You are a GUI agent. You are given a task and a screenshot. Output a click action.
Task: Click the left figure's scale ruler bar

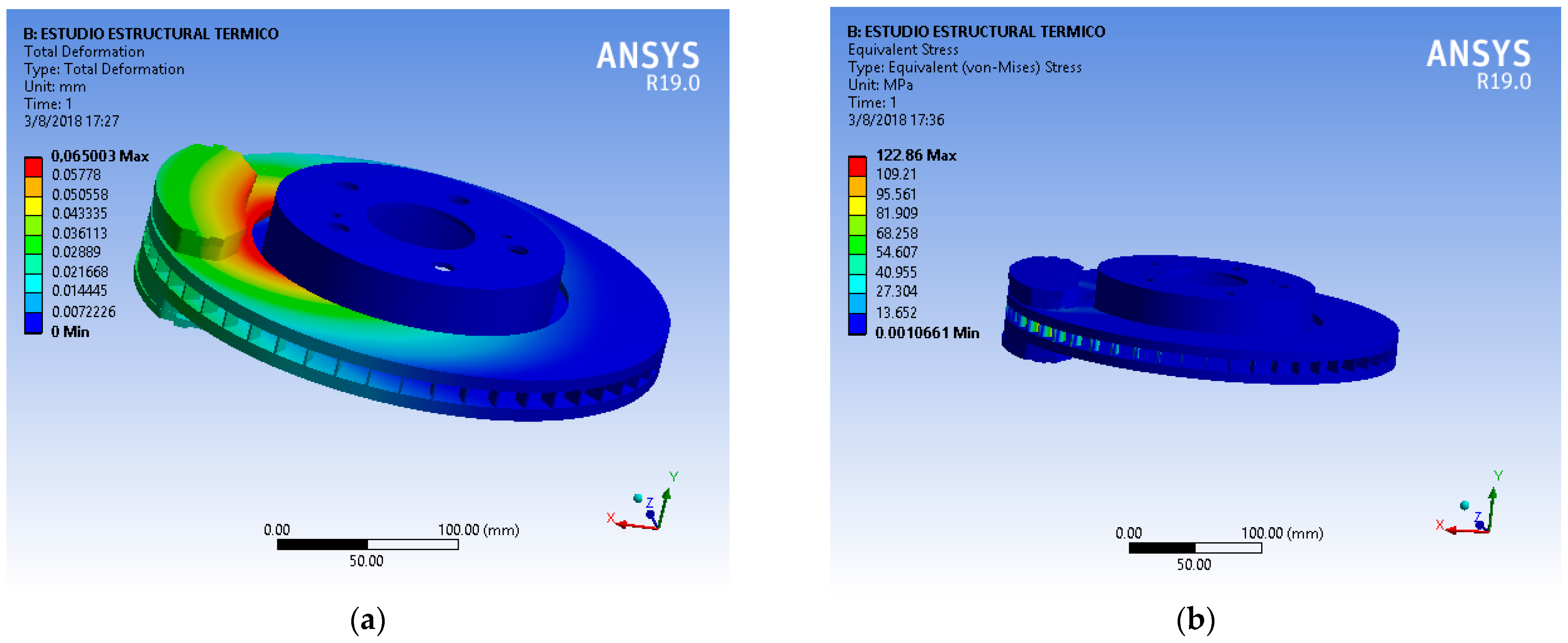[367, 544]
